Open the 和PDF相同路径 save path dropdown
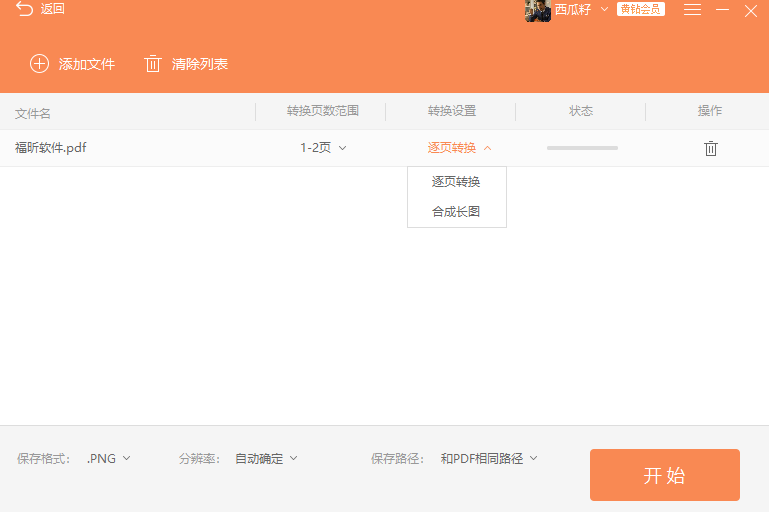 (x=488, y=459)
